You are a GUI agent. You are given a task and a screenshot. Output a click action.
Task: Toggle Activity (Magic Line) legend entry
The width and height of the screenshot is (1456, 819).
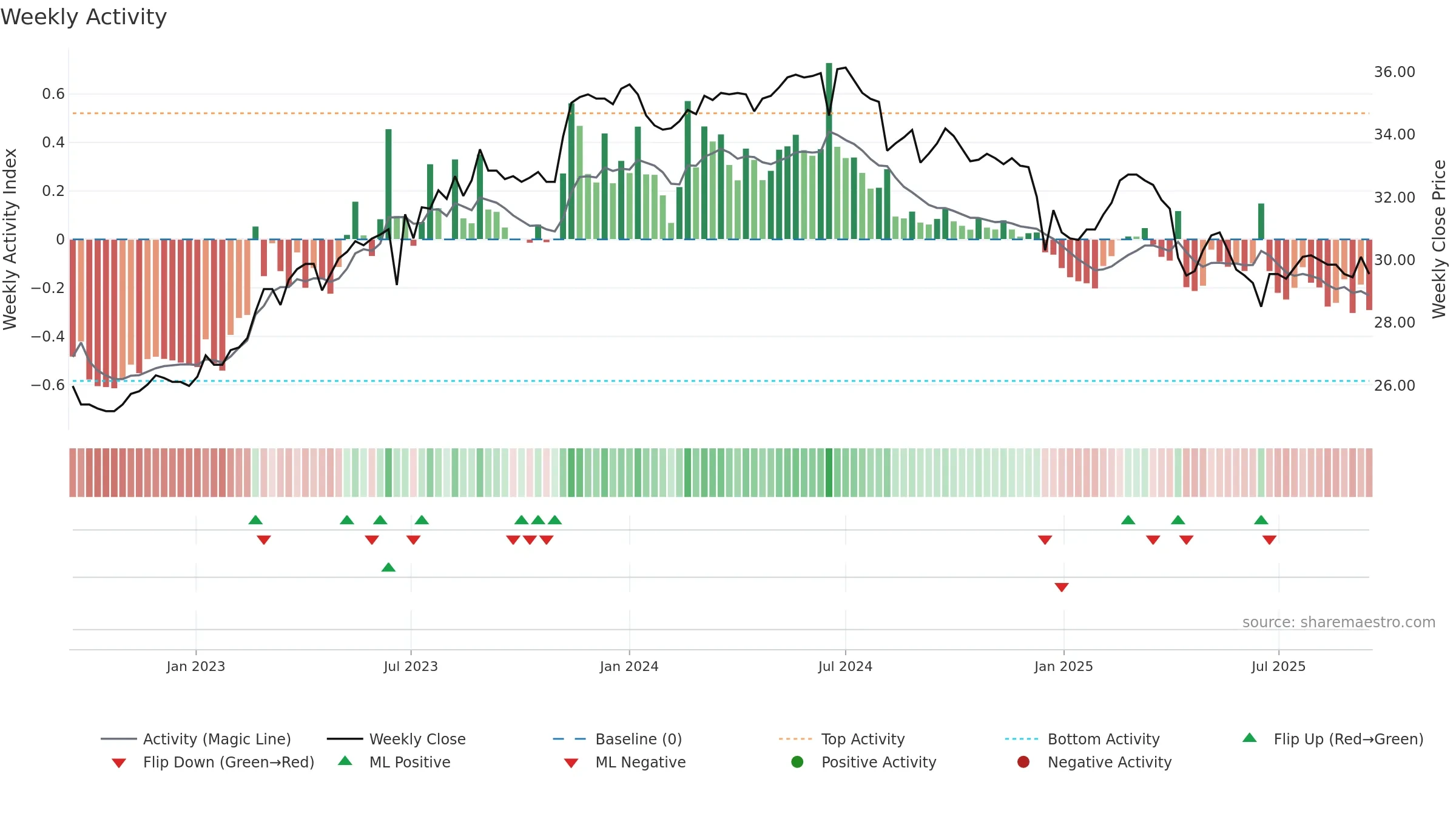pyautogui.click(x=196, y=739)
